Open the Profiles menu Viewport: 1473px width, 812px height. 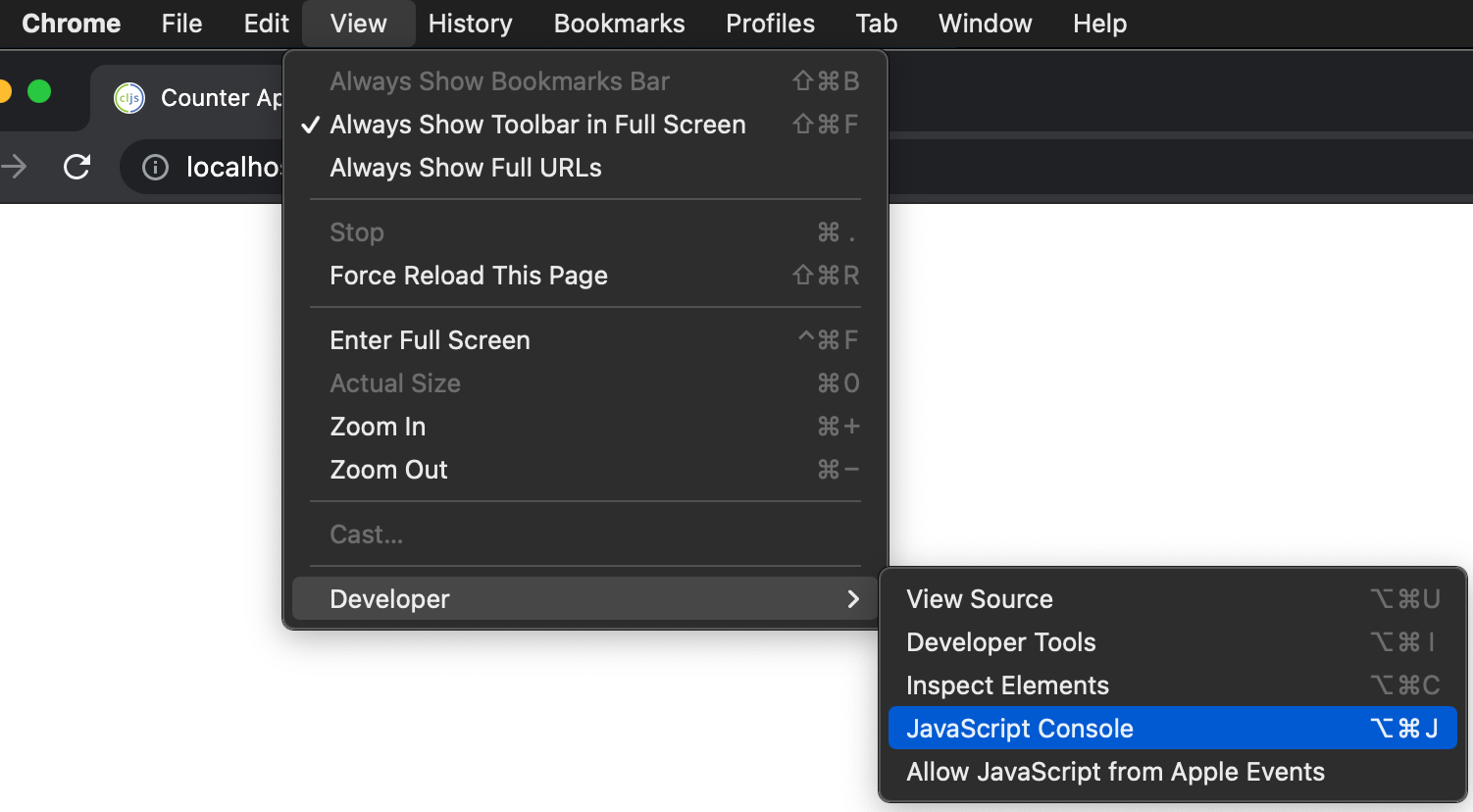770,24
